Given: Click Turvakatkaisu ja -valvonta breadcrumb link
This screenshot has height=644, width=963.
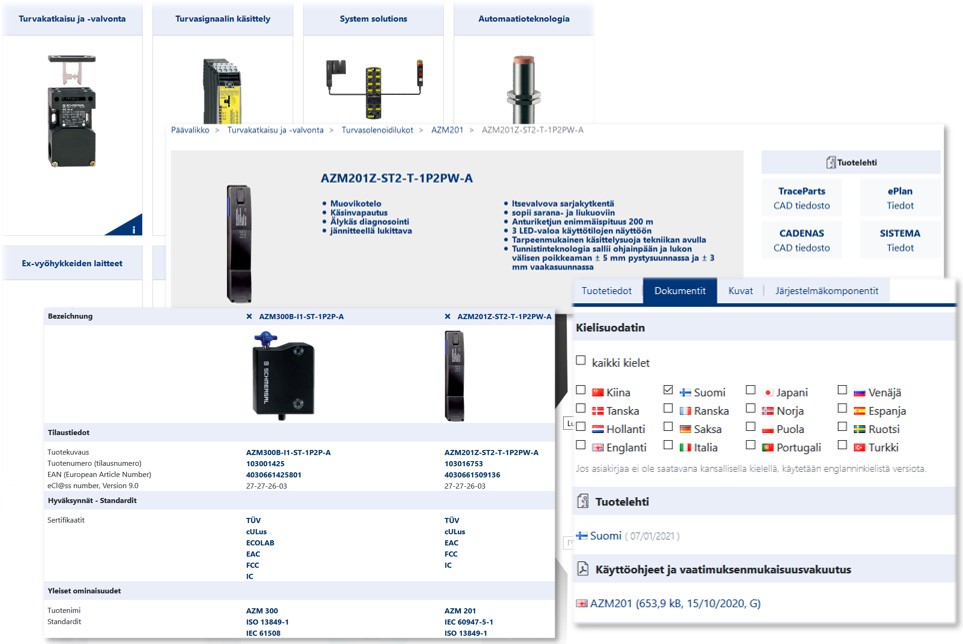Looking at the screenshot, I should coord(275,130).
